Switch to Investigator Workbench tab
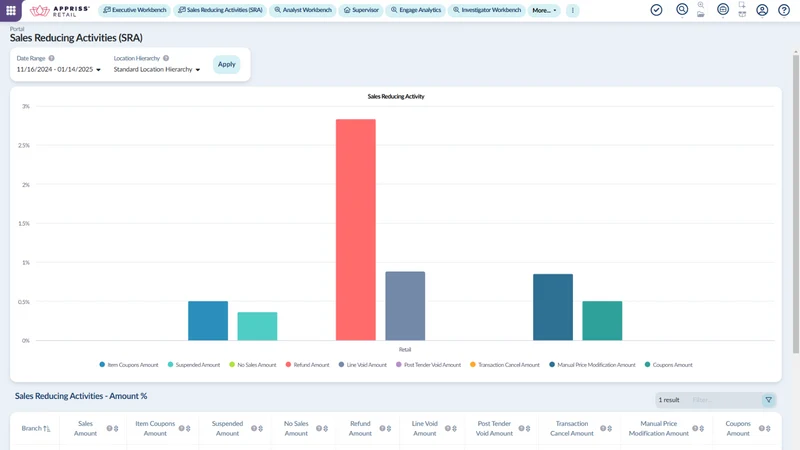Viewport: 800px width, 450px height. pos(487,10)
